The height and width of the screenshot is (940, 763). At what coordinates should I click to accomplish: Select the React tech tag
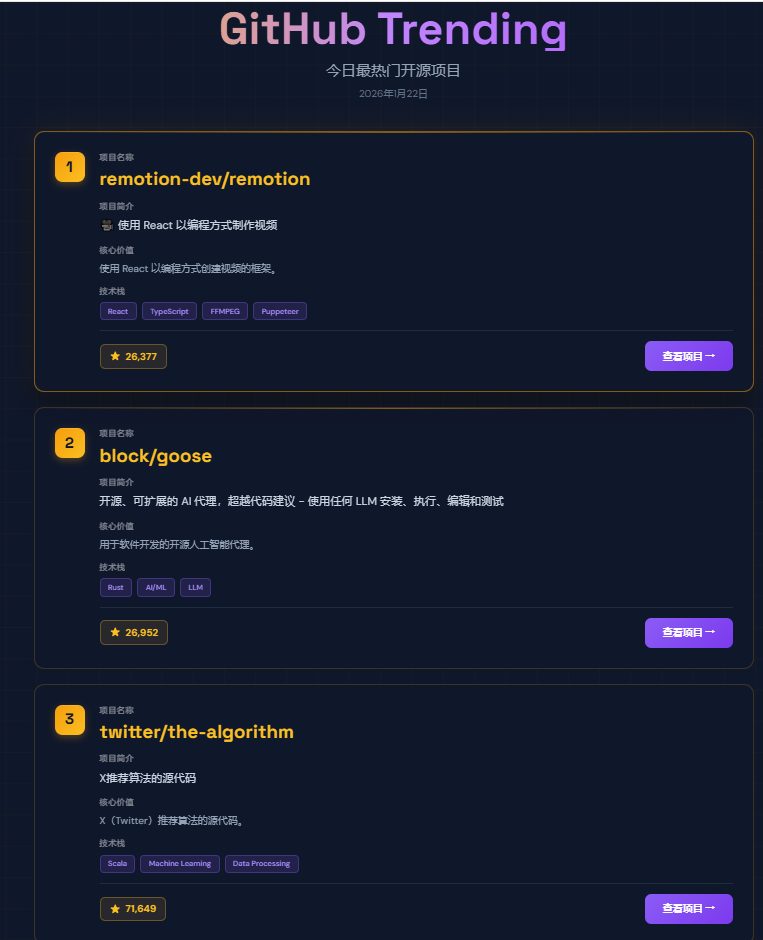click(x=118, y=311)
